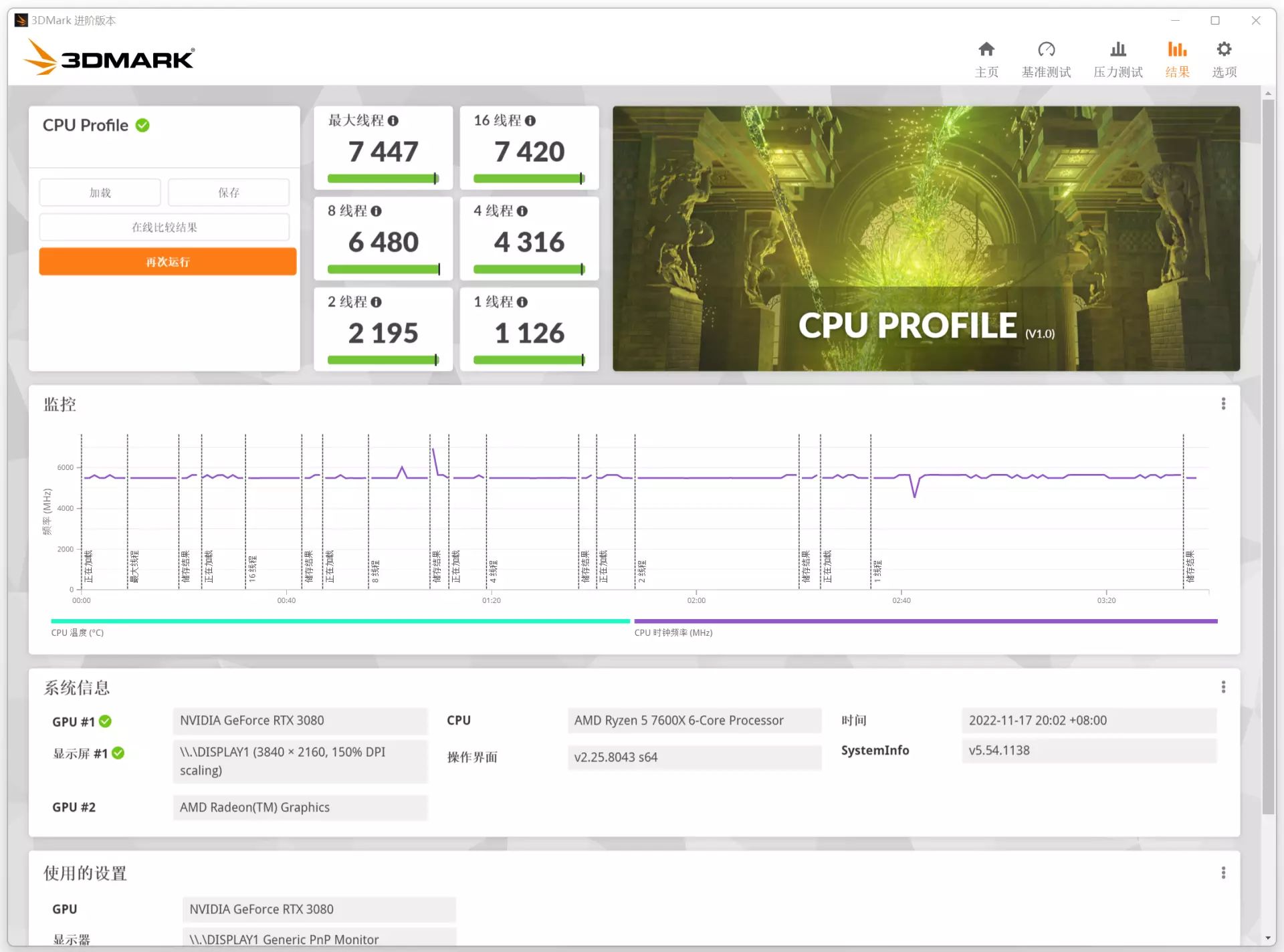Open the monitoring panel three-dot menu
Viewport: 1284px width, 952px height.
[x=1223, y=404]
